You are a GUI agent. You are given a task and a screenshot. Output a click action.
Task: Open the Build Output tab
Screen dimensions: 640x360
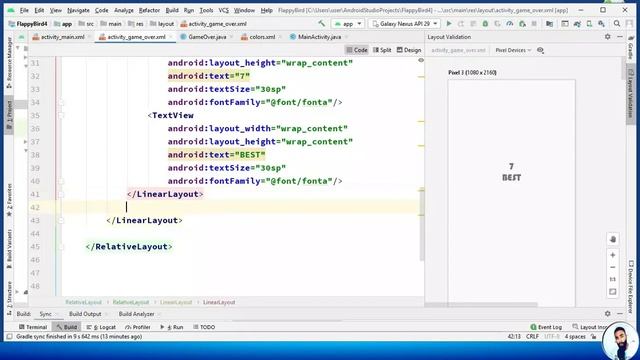tap(85, 314)
